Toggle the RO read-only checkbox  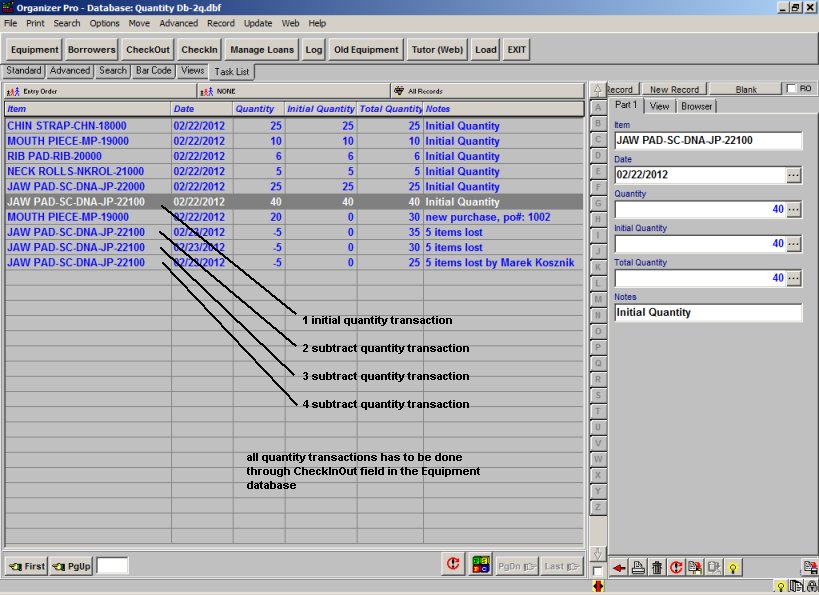pyautogui.click(x=792, y=89)
